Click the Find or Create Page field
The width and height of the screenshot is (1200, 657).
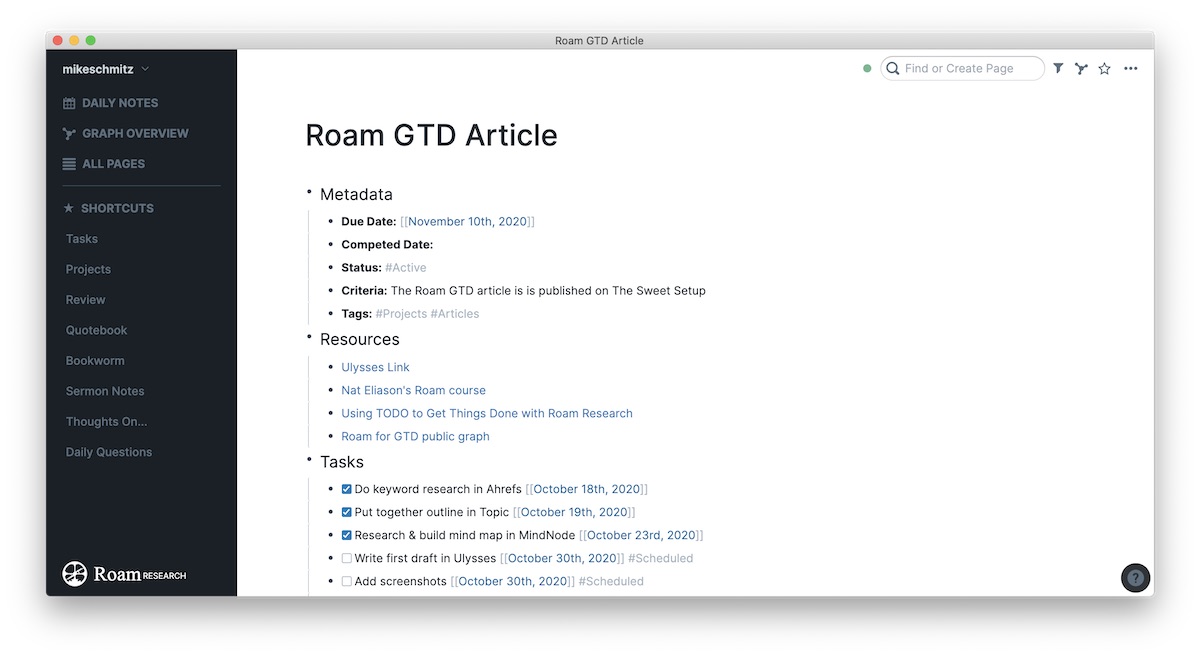click(x=962, y=68)
